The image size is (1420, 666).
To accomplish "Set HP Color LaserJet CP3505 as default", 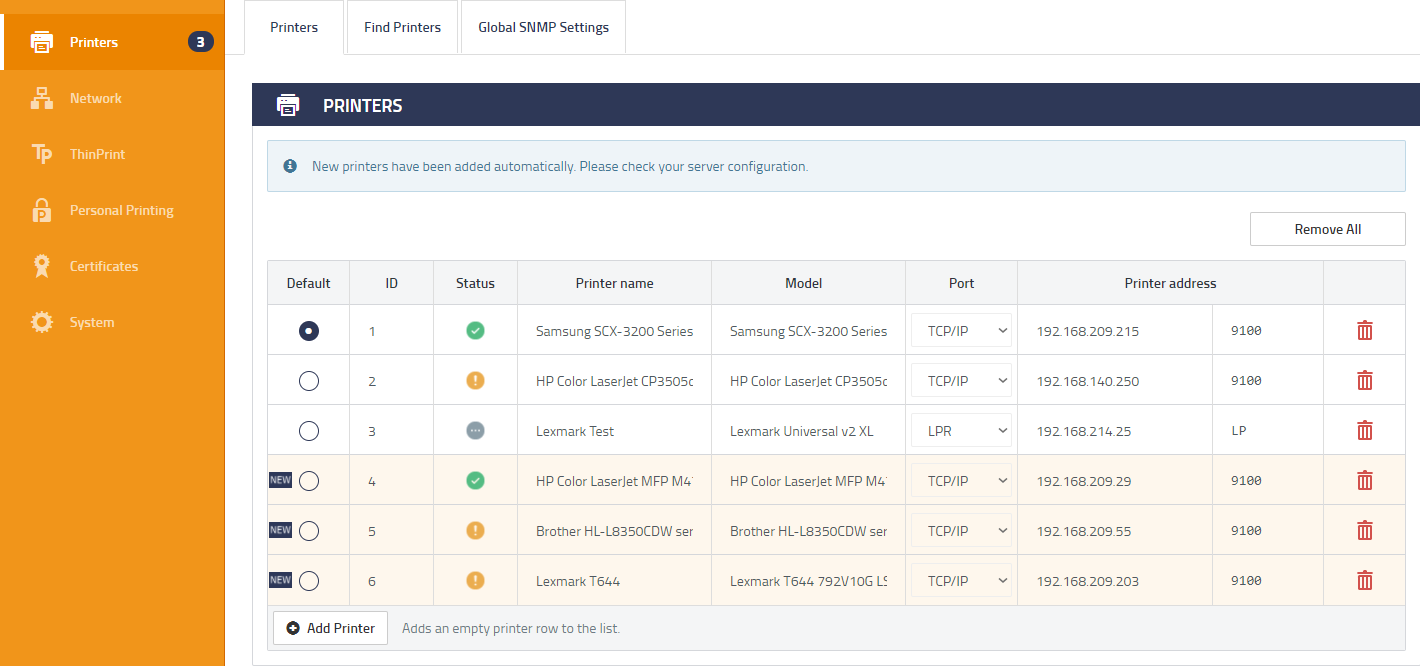I will (x=309, y=380).
